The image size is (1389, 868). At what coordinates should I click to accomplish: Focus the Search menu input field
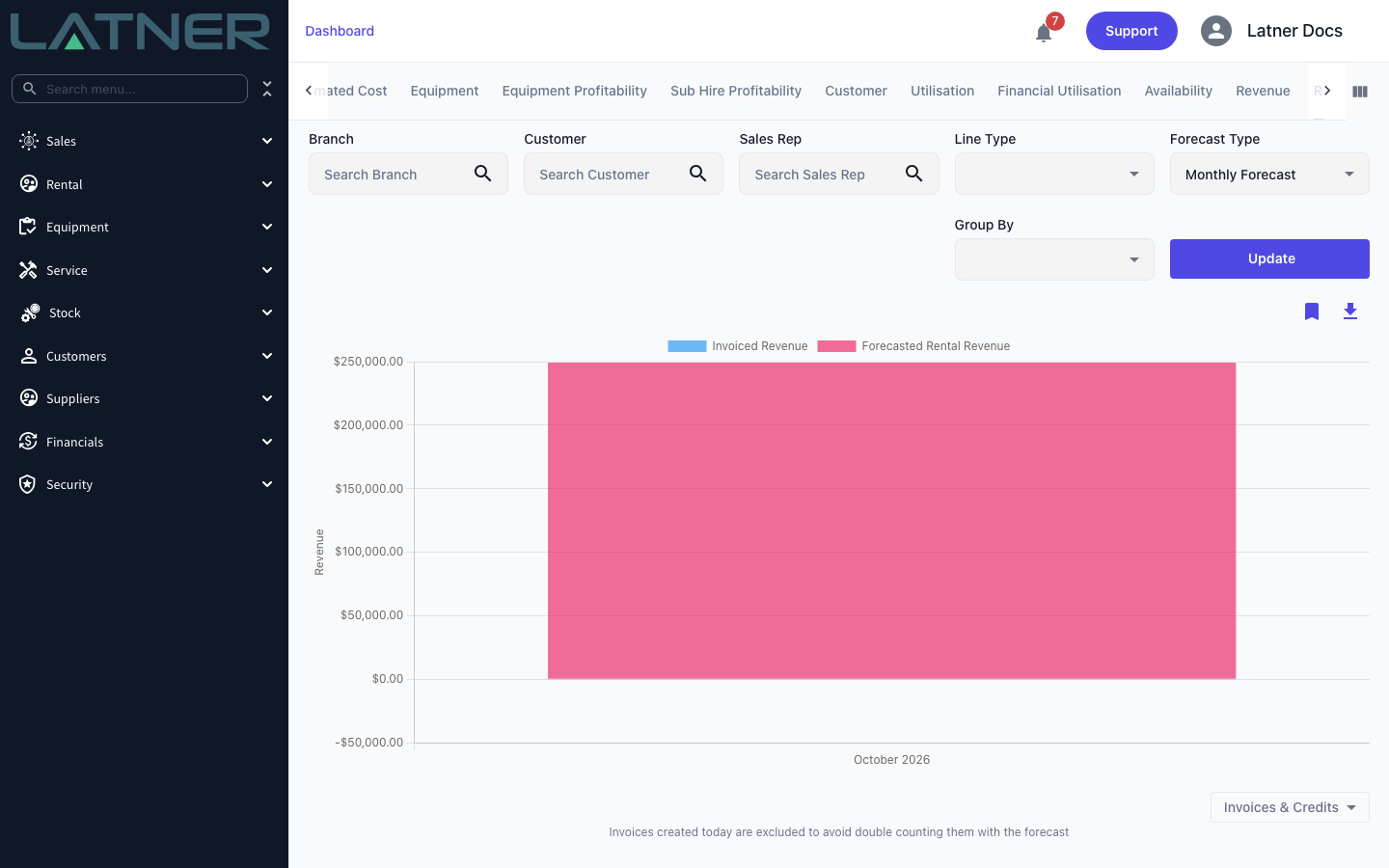(129, 89)
